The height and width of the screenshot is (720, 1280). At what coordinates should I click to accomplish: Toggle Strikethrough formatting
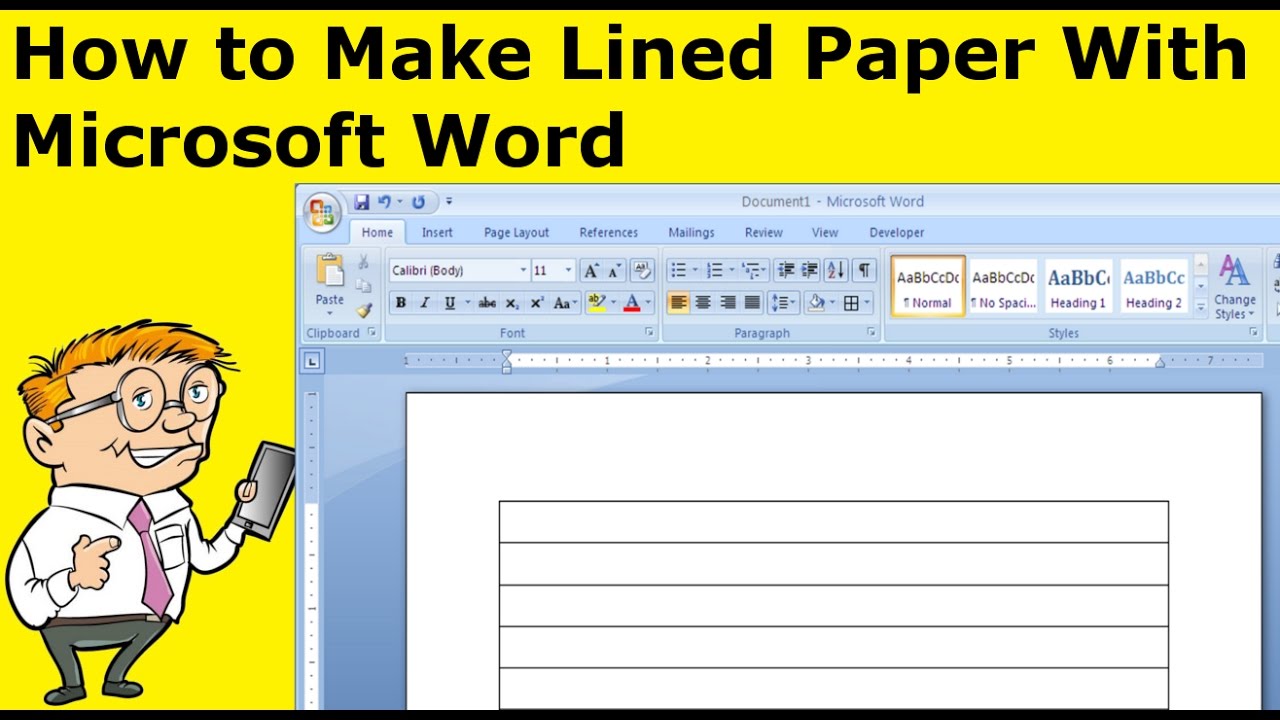click(x=487, y=303)
